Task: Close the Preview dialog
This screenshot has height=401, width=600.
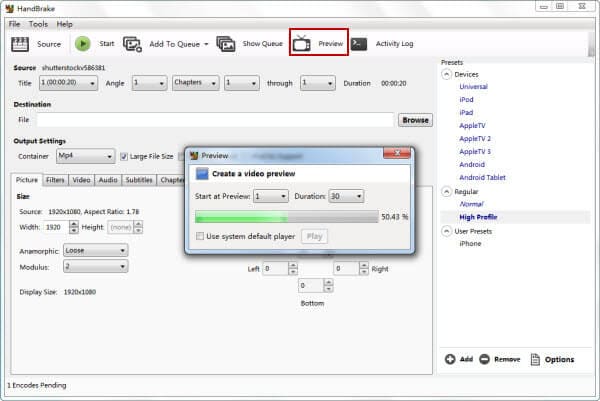Action: coord(397,153)
